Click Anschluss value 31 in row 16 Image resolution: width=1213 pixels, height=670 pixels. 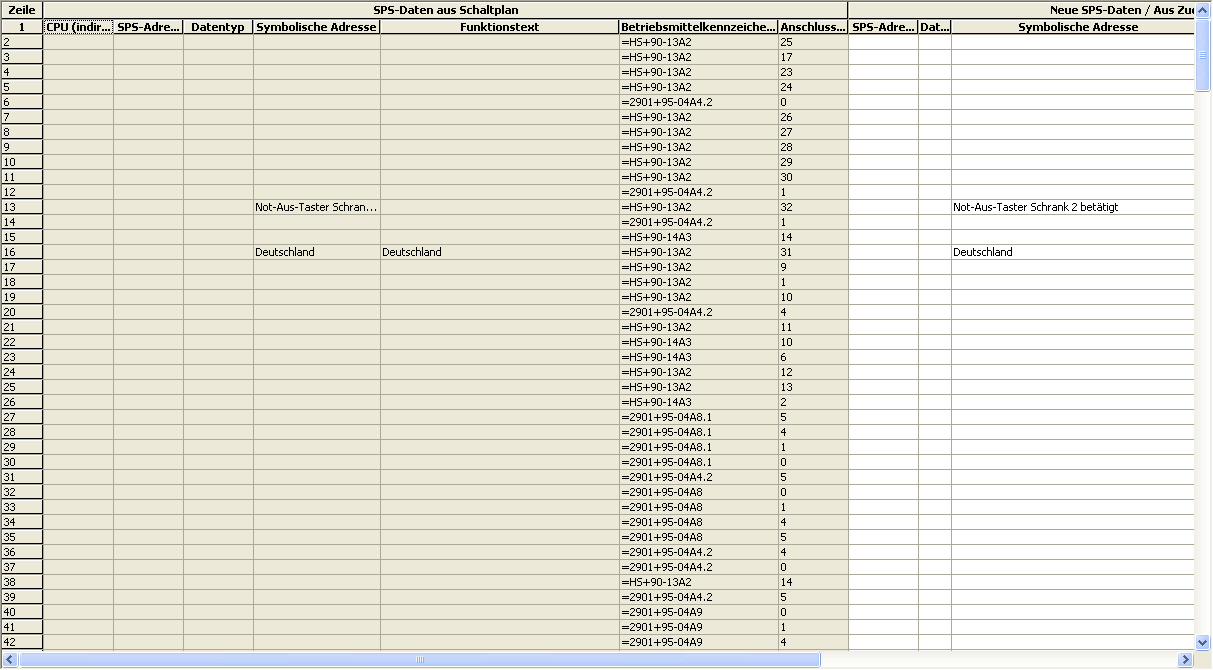tap(813, 252)
